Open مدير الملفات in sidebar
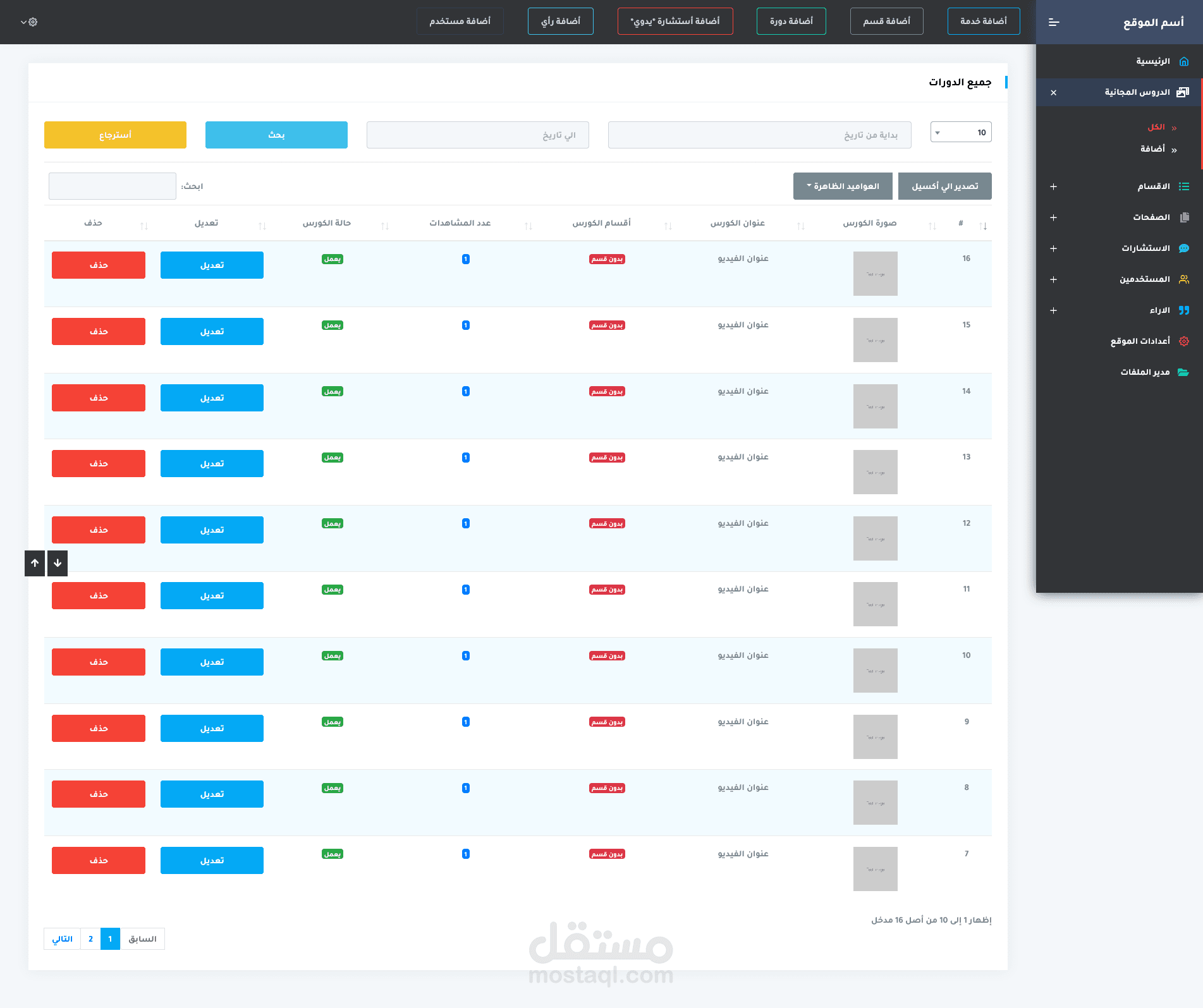This screenshot has height=1008, width=1203. tap(1145, 372)
